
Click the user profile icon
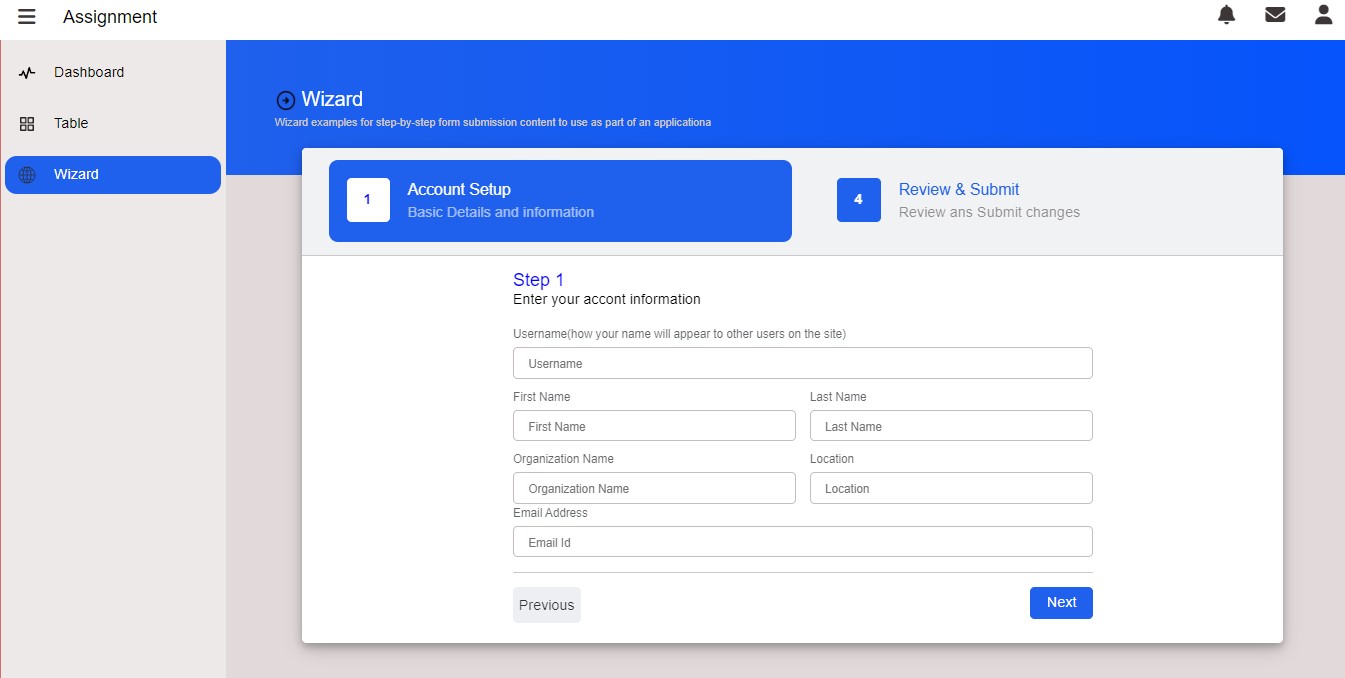coord(1323,14)
